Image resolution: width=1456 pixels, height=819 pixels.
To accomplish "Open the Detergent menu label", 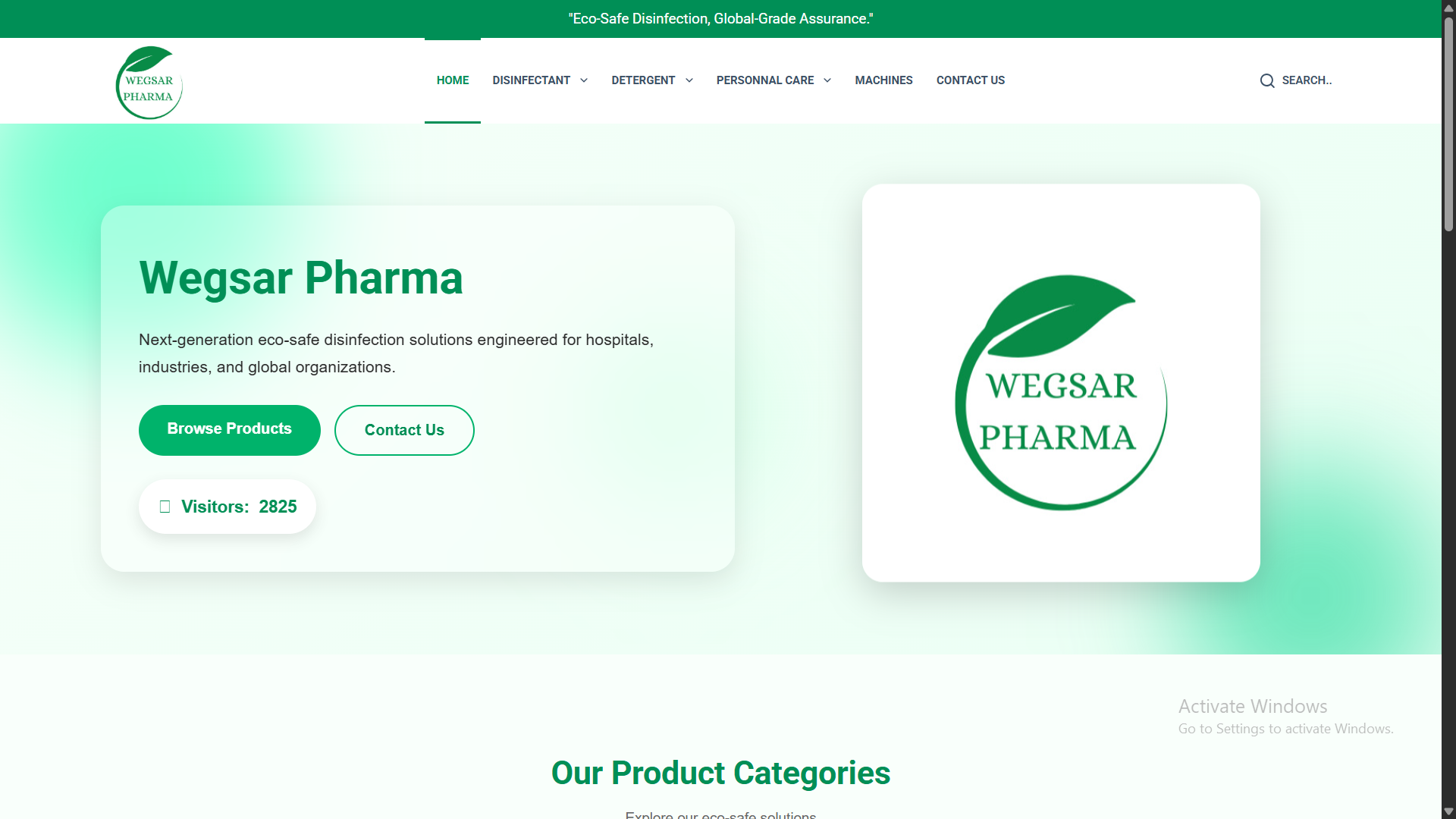I will [x=643, y=80].
